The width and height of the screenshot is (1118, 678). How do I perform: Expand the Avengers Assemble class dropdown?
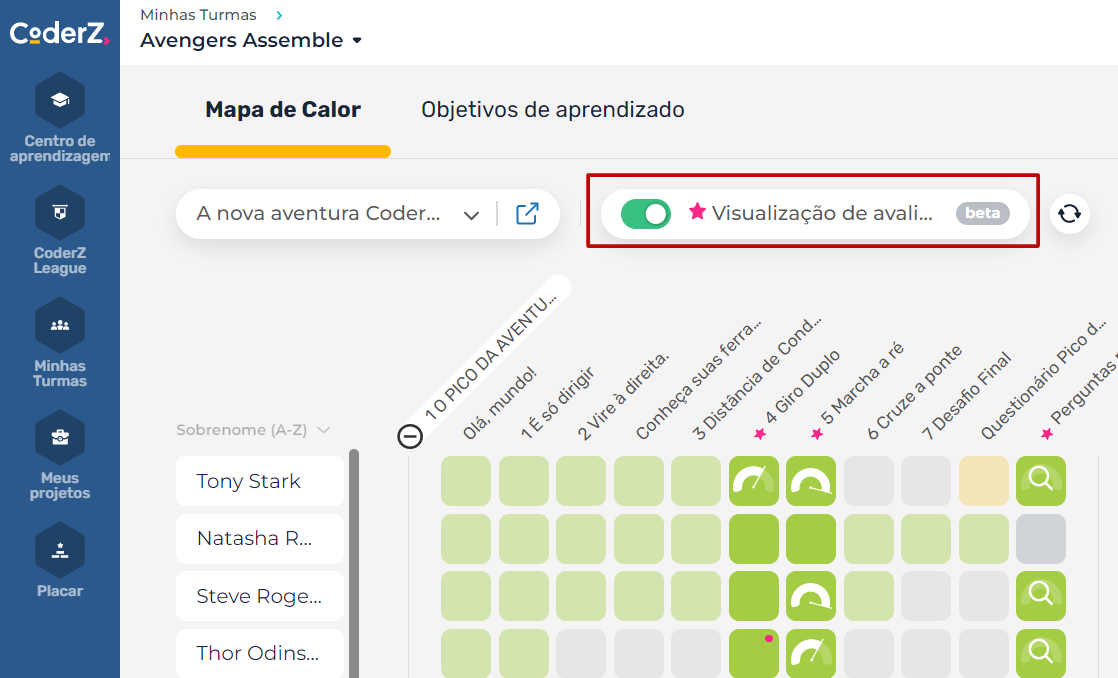click(x=357, y=41)
